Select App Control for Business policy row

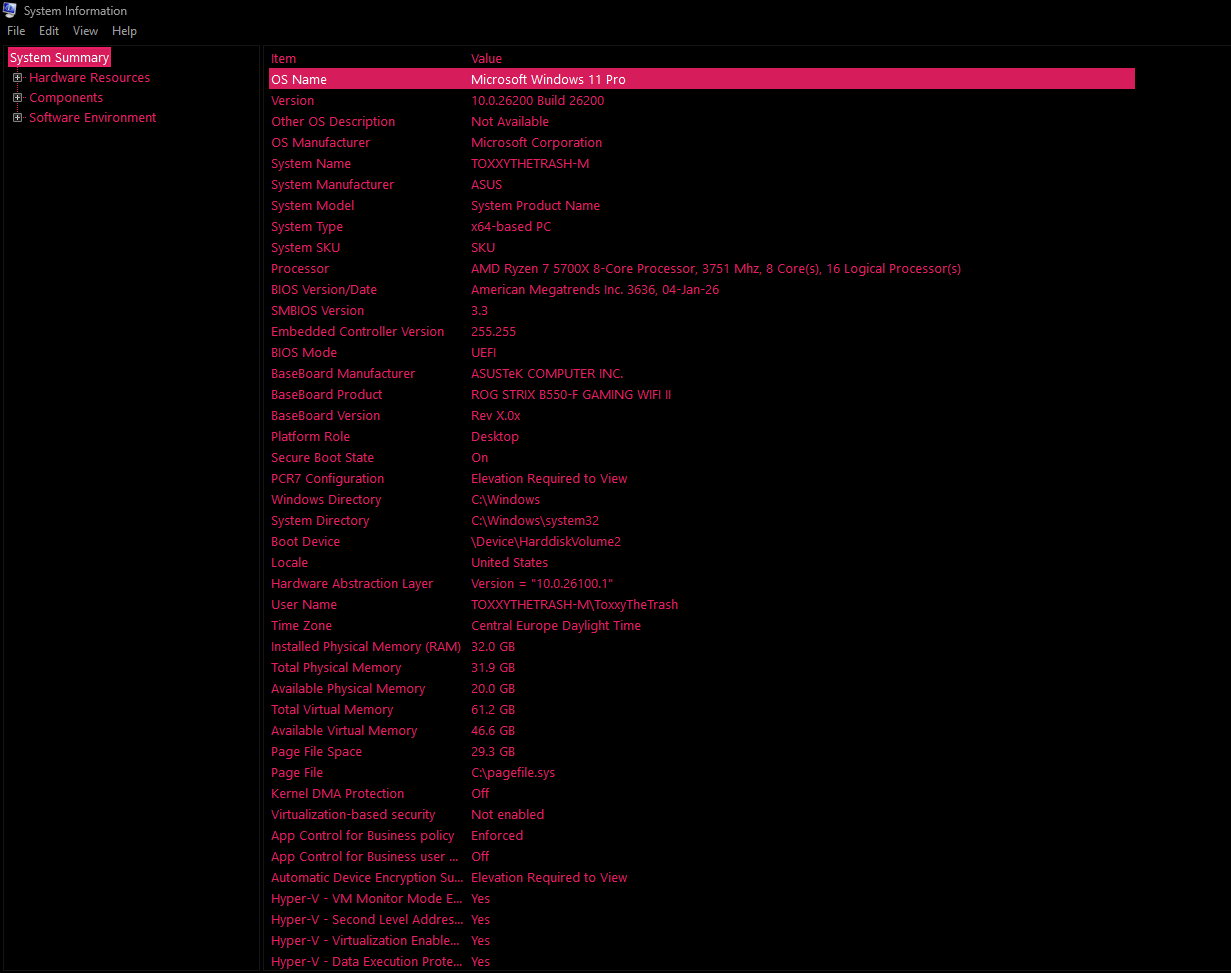[x=702, y=836]
